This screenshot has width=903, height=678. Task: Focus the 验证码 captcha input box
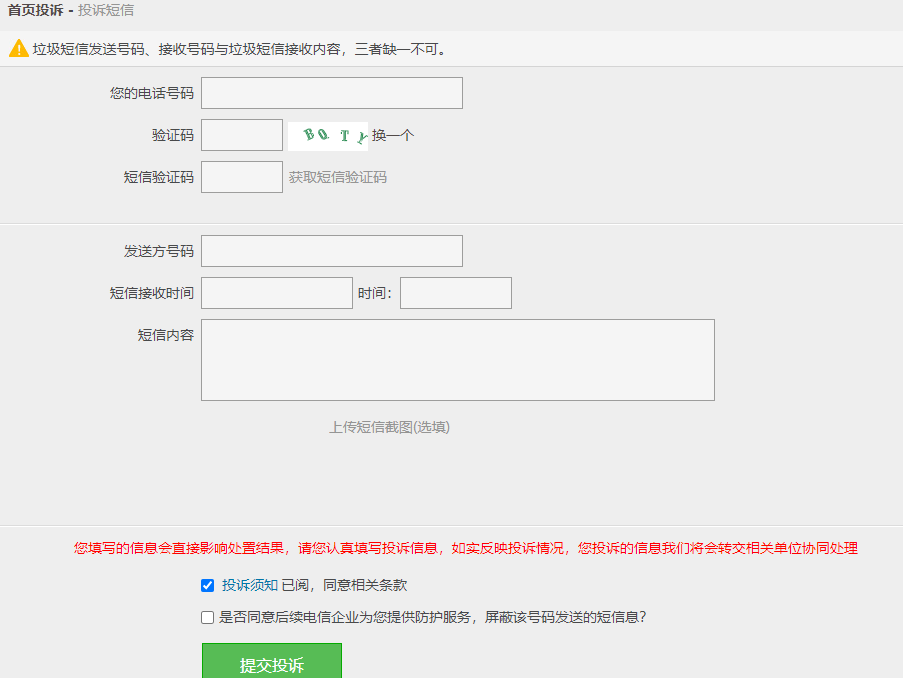pos(241,134)
